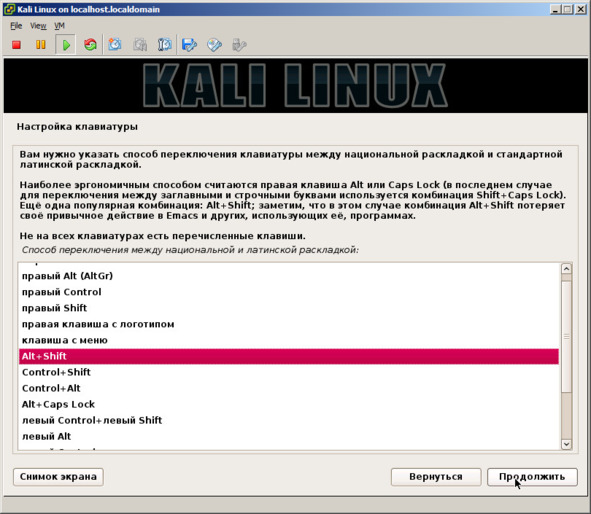Click the green Play VM button

coord(66,45)
